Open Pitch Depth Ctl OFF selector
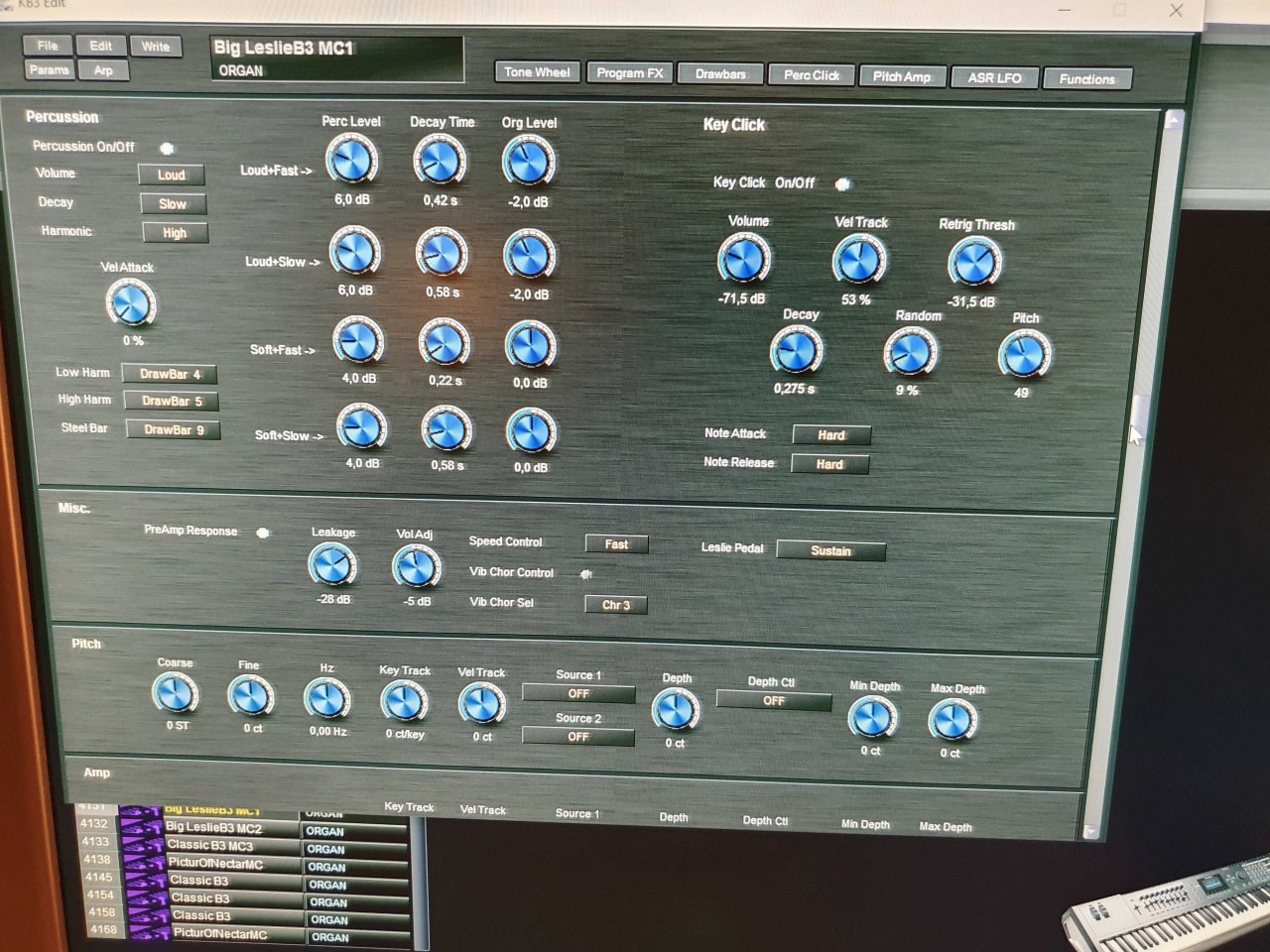The image size is (1270, 952). pos(774,700)
